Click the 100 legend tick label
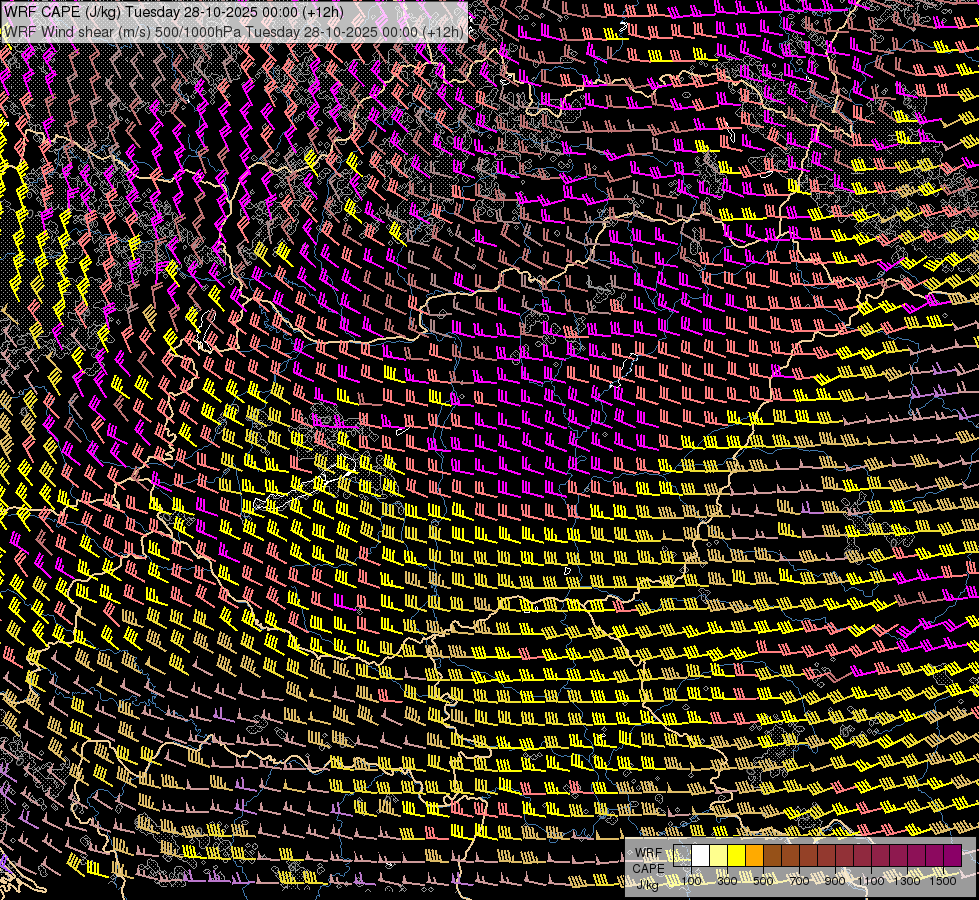 point(691,881)
